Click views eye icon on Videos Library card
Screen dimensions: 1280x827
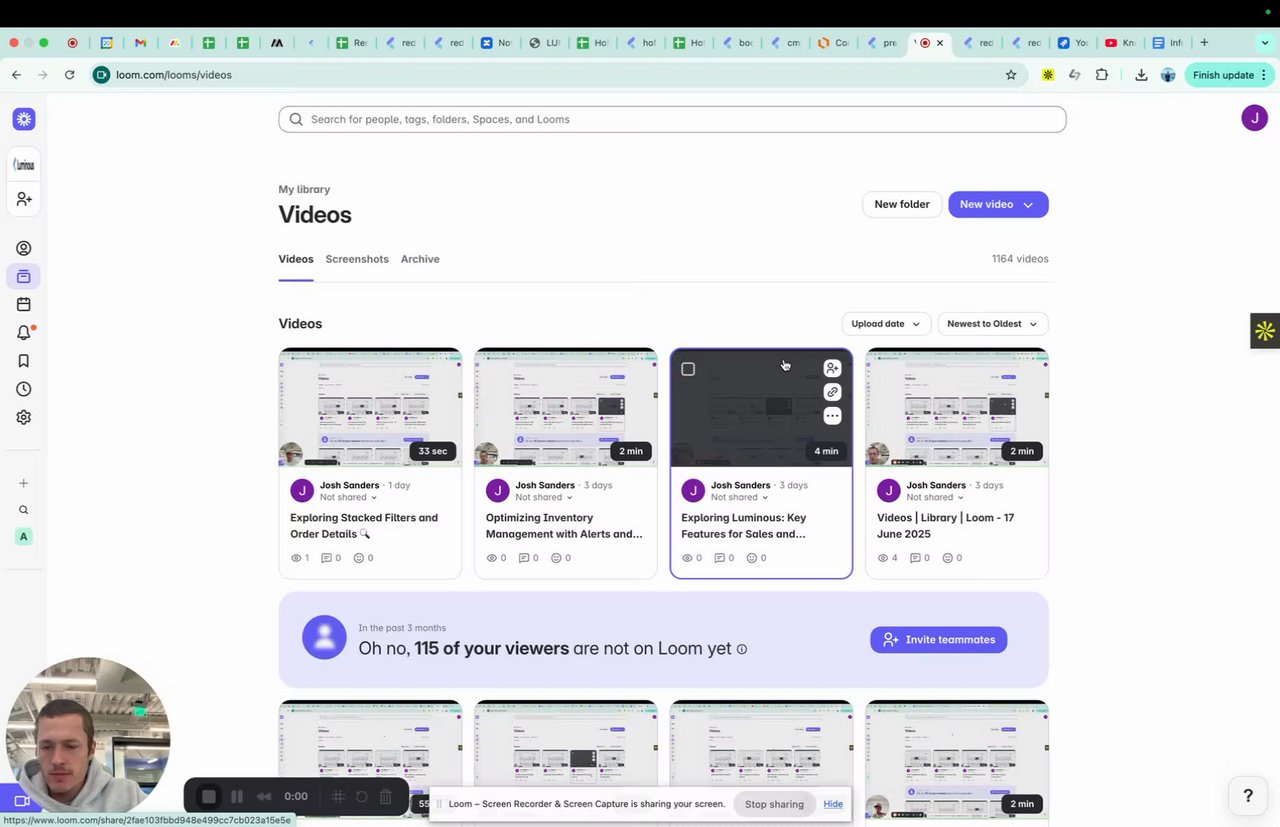coord(882,558)
